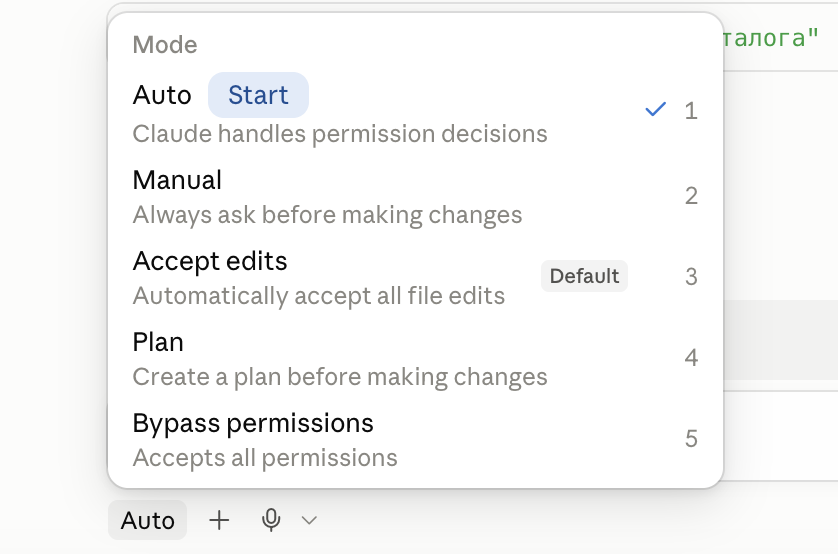Choose the Accept edits mode
This screenshot has height=554, width=838.
click(415, 278)
